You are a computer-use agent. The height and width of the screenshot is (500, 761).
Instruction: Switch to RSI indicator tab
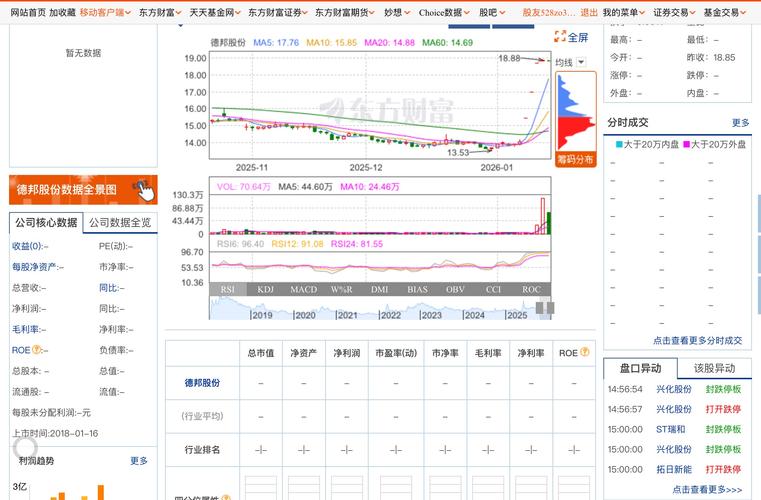pyautogui.click(x=228, y=289)
